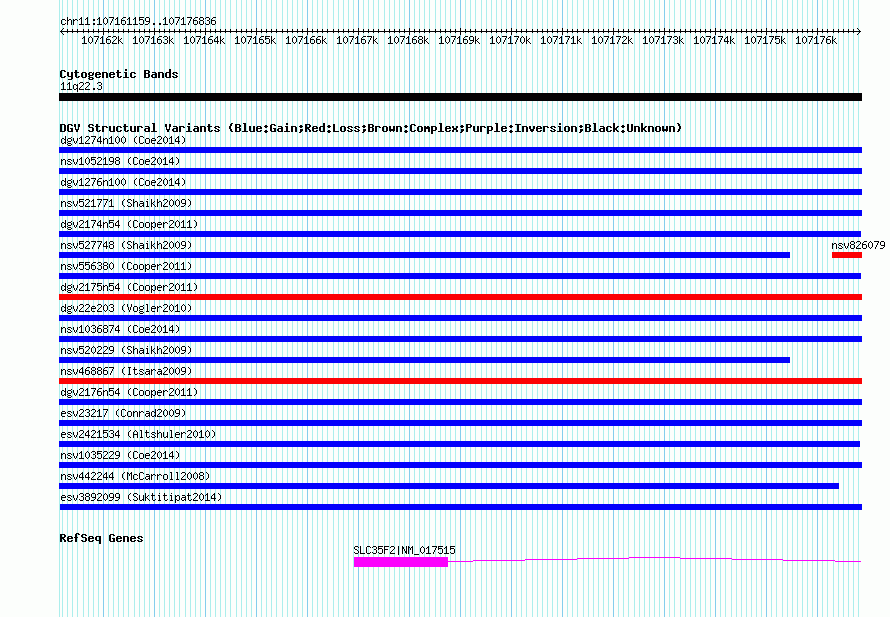
Task: Click the dgv2176n54 (Cooper2011) label
Action: point(129,392)
